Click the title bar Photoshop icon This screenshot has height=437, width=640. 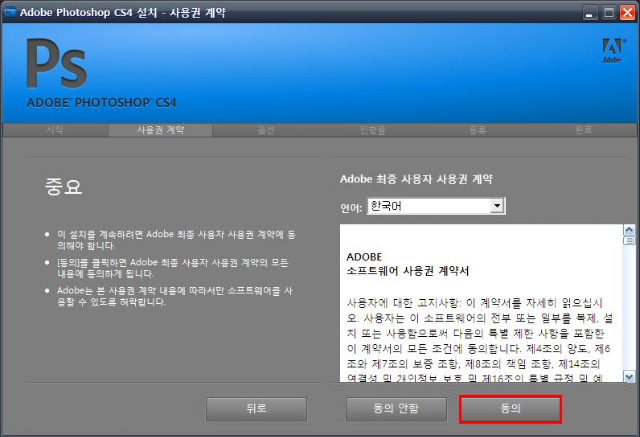[9, 12]
